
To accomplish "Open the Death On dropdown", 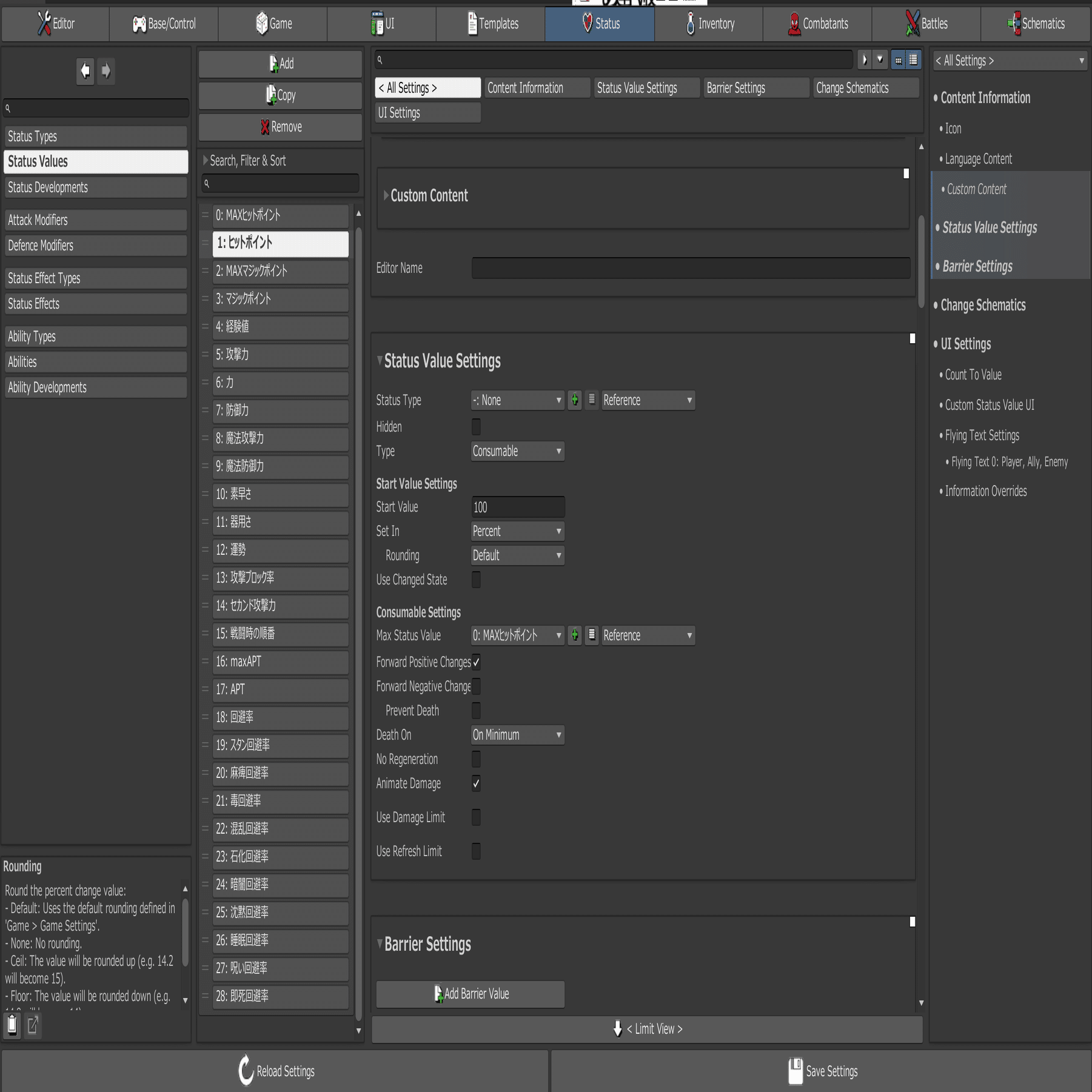I will click(518, 735).
